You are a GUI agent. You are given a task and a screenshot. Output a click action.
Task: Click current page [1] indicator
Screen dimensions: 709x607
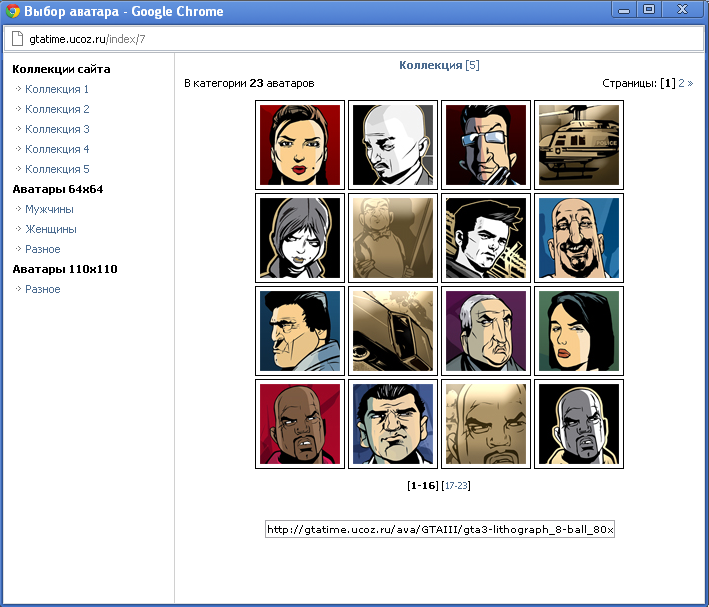pos(668,83)
